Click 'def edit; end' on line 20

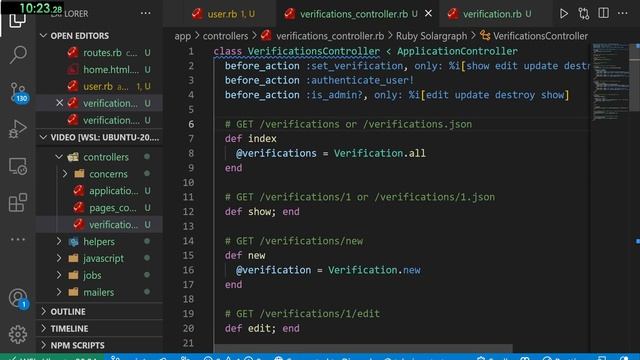click(x=262, y=329)
